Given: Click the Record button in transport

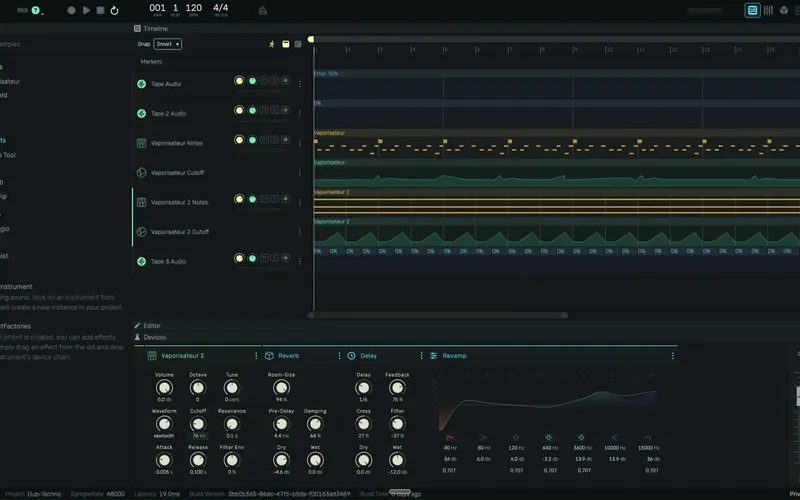Looking at the screenshot, I should [x=71, y=10].
